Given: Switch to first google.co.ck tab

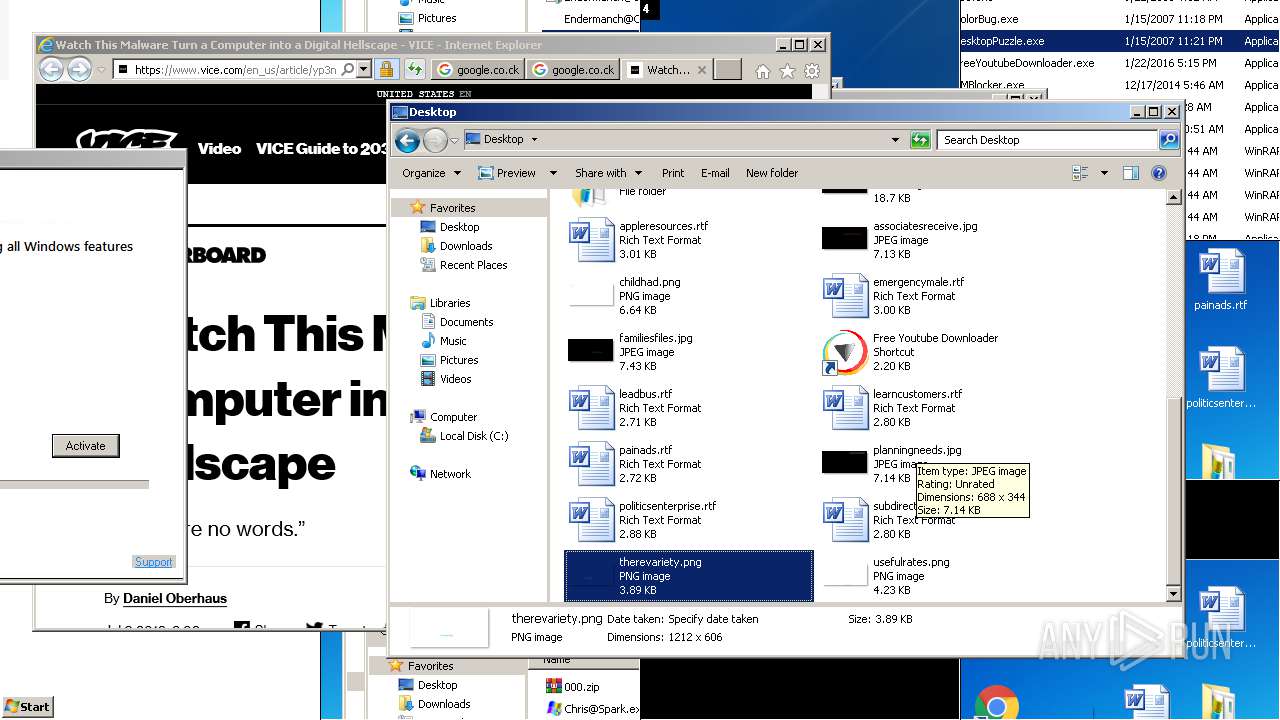Looking at the screenshot, I should click(477, 70).
